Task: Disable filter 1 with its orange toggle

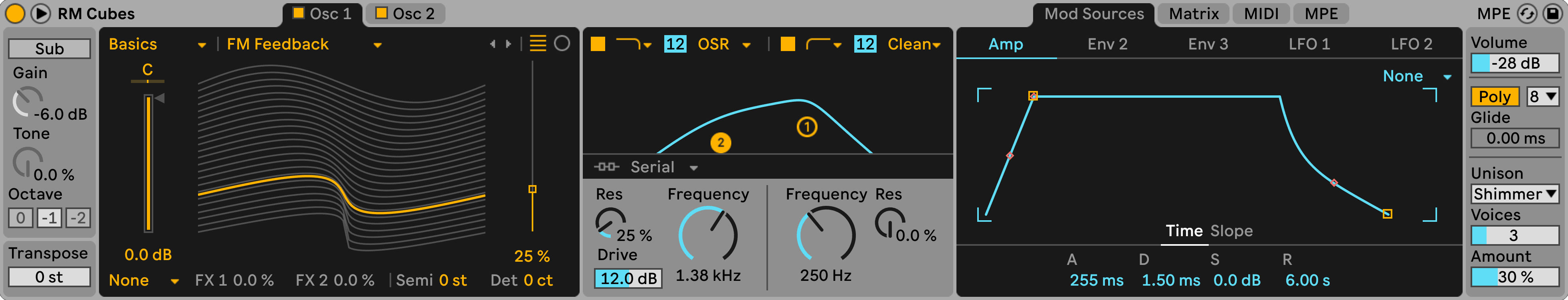Action: click(598, 44)
